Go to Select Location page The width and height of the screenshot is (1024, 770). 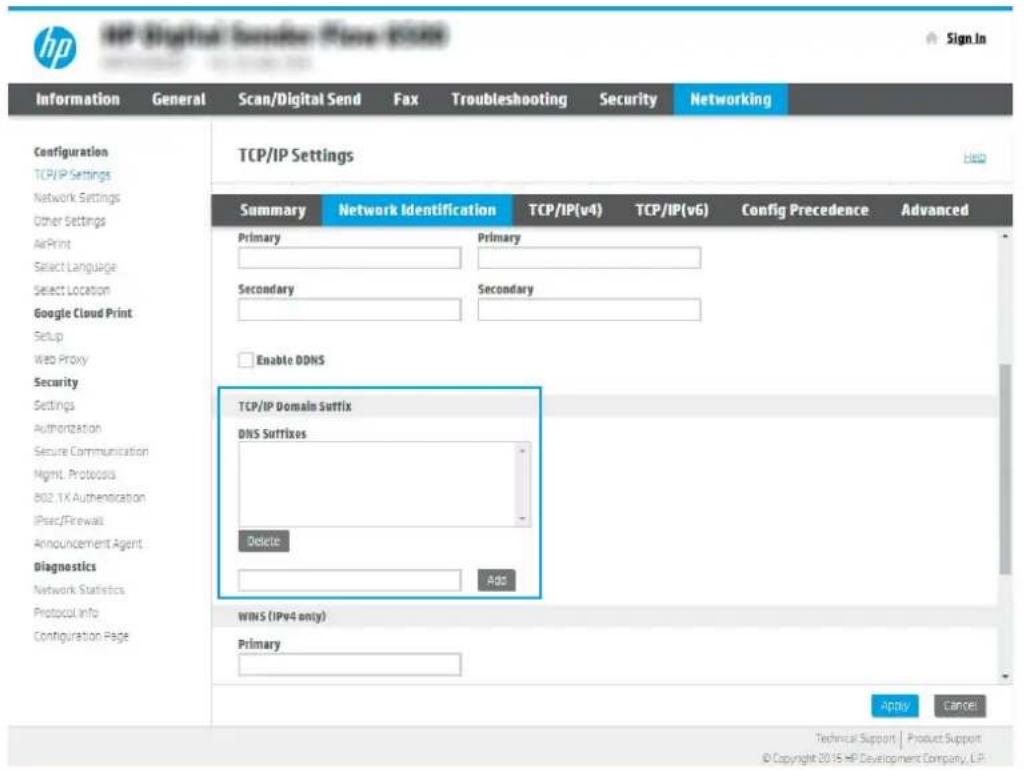point(72,289)
